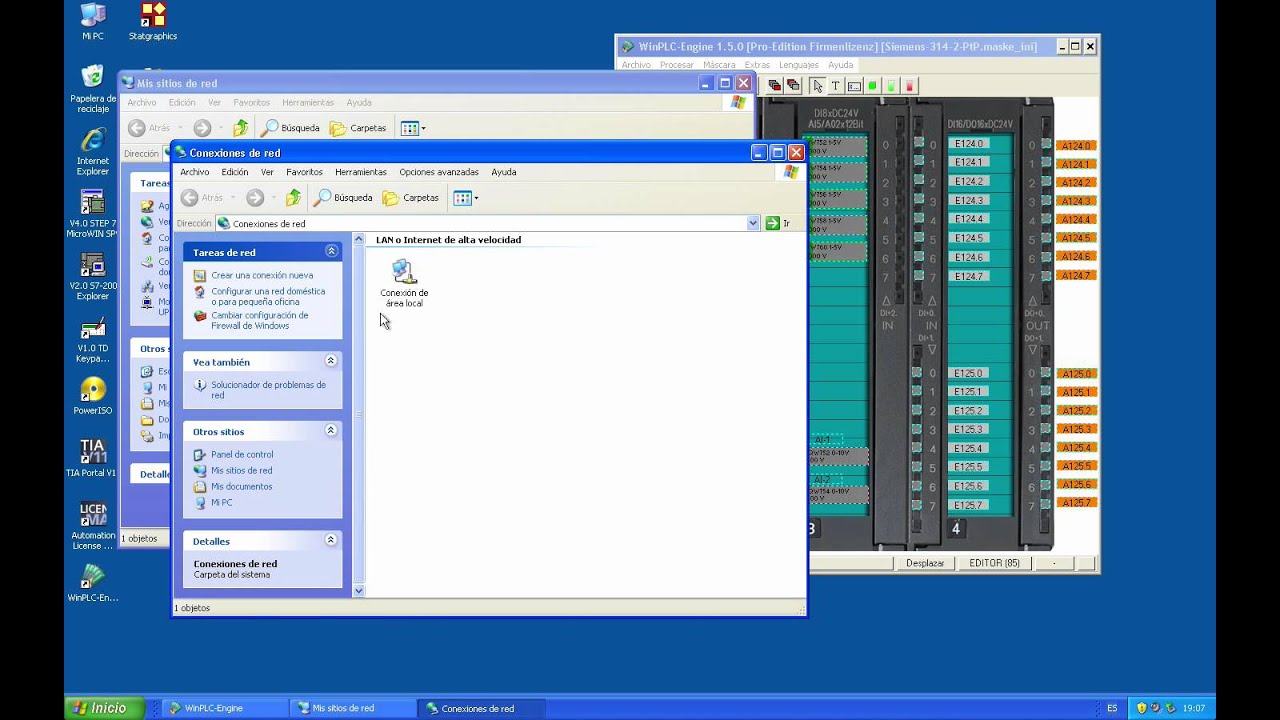
Task: Open TIA Portal V11 desktop icon
Action: 92,458
